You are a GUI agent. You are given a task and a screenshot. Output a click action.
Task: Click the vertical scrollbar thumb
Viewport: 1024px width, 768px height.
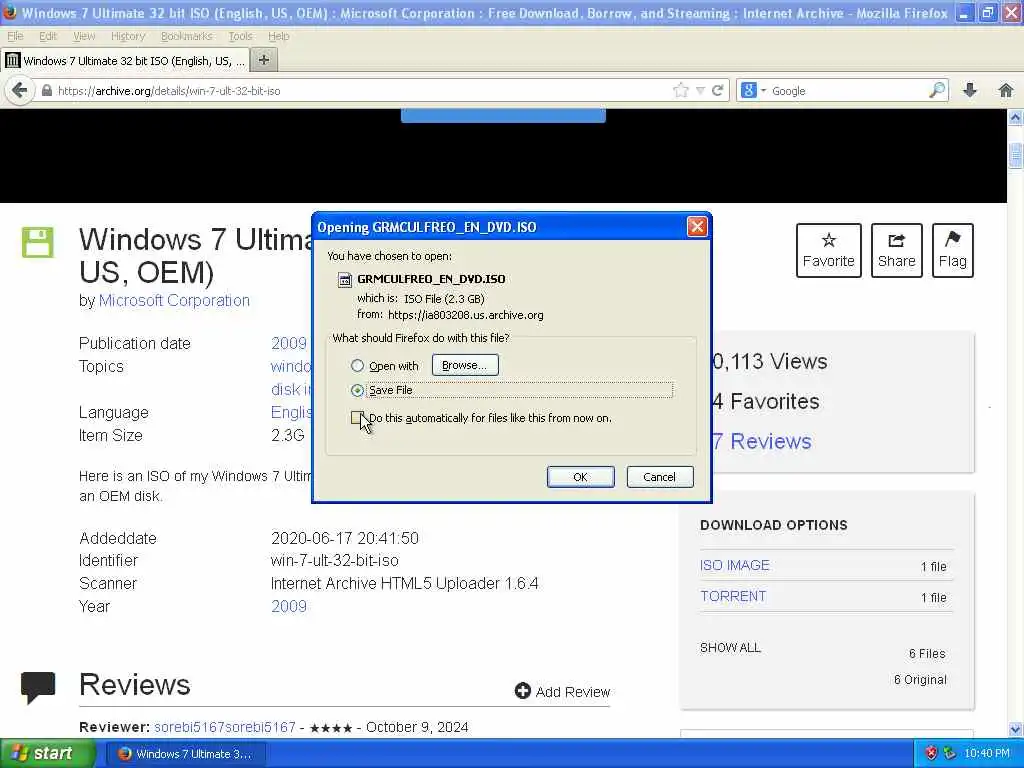coord(1016,155)
